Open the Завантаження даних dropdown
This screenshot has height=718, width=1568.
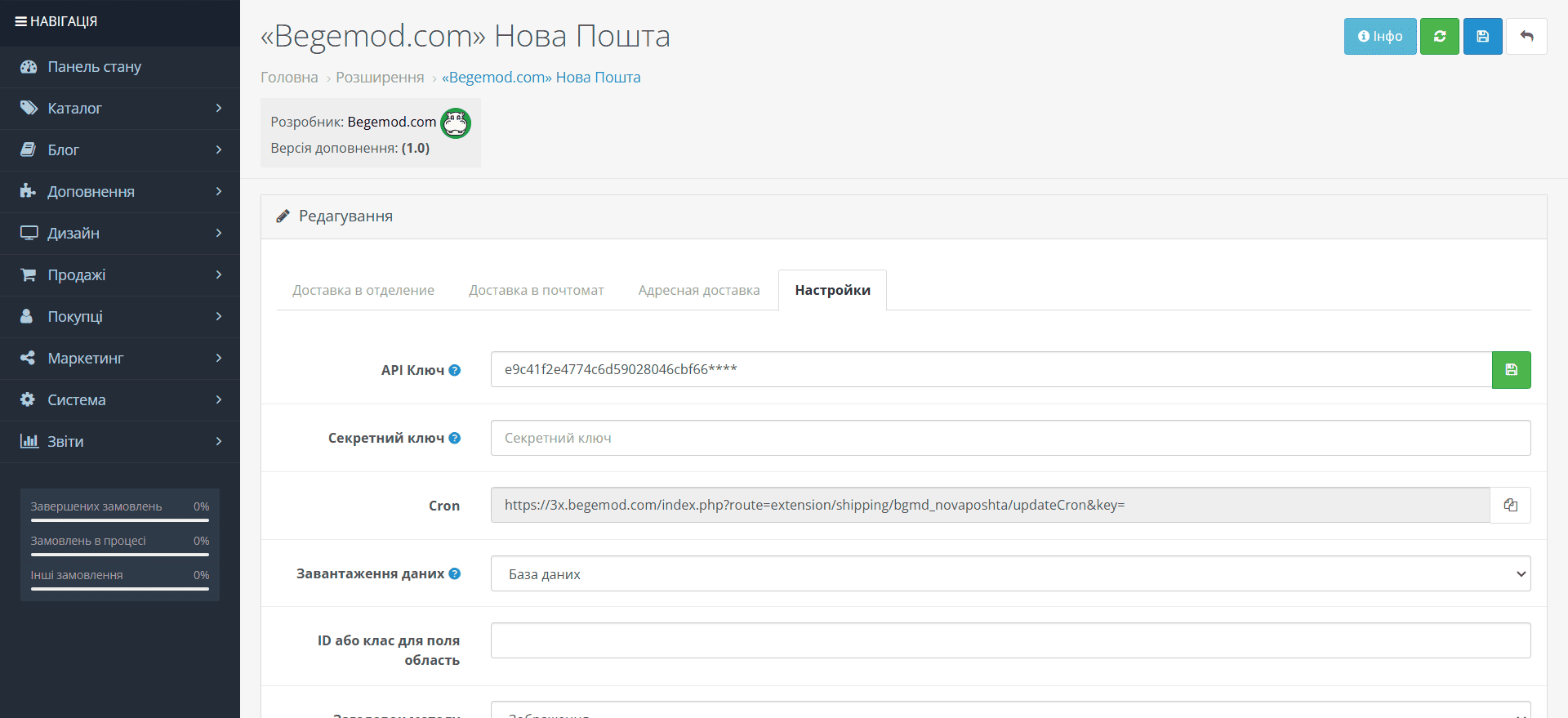[1010, 573]
